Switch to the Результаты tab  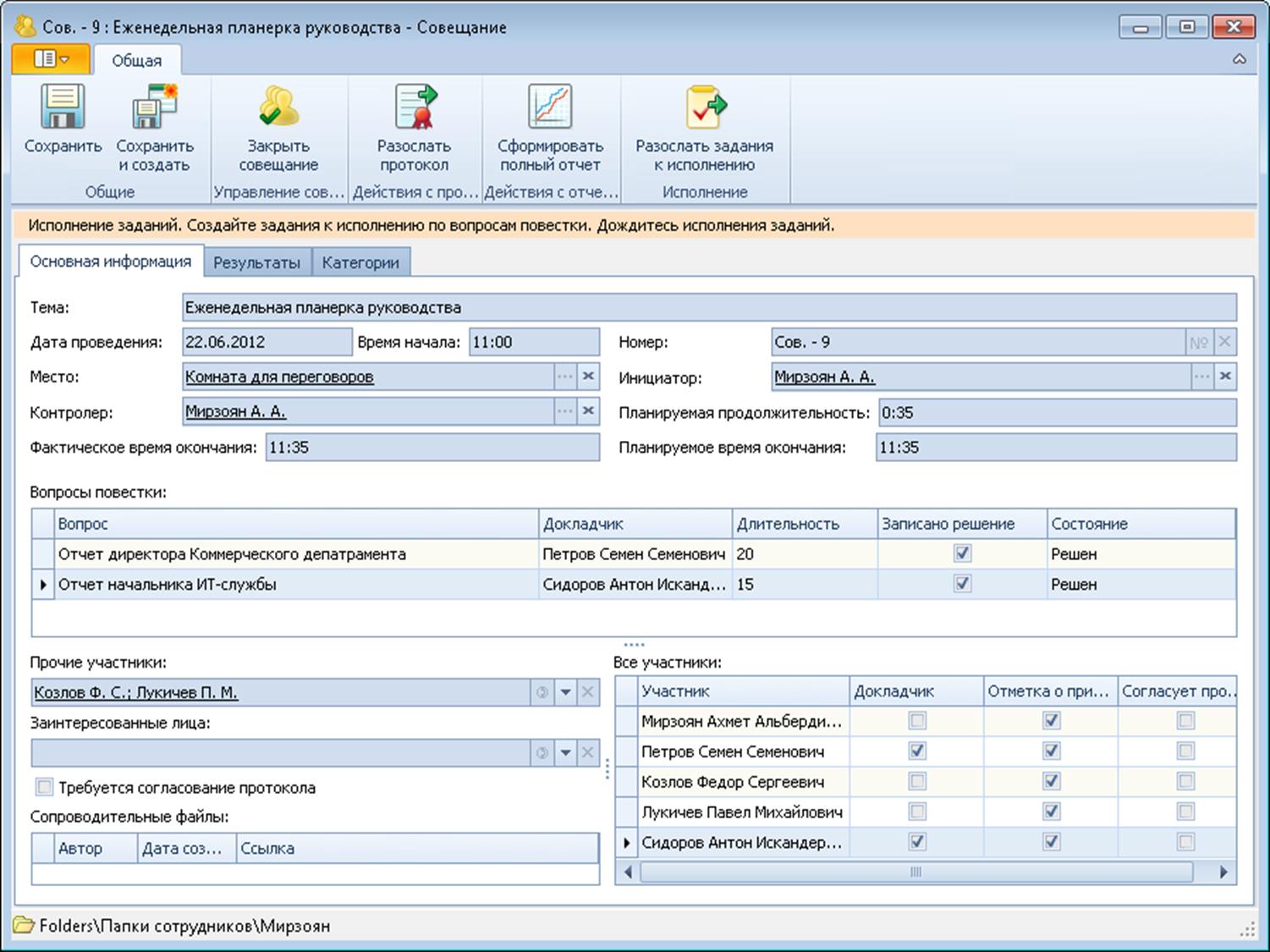(257, 262)
